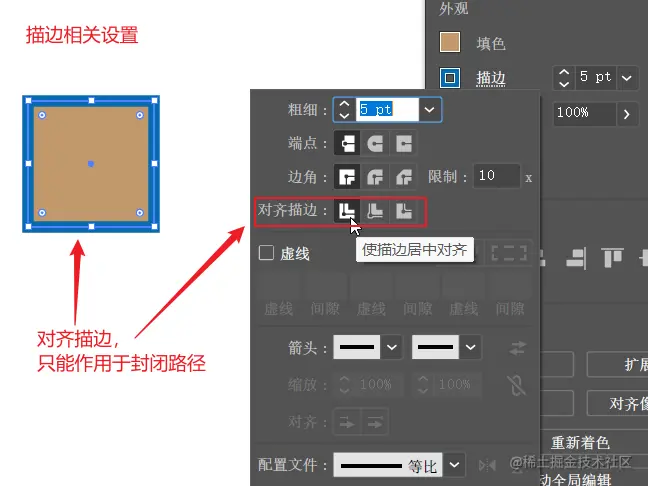Align stroke to center icon

[347, 211]
